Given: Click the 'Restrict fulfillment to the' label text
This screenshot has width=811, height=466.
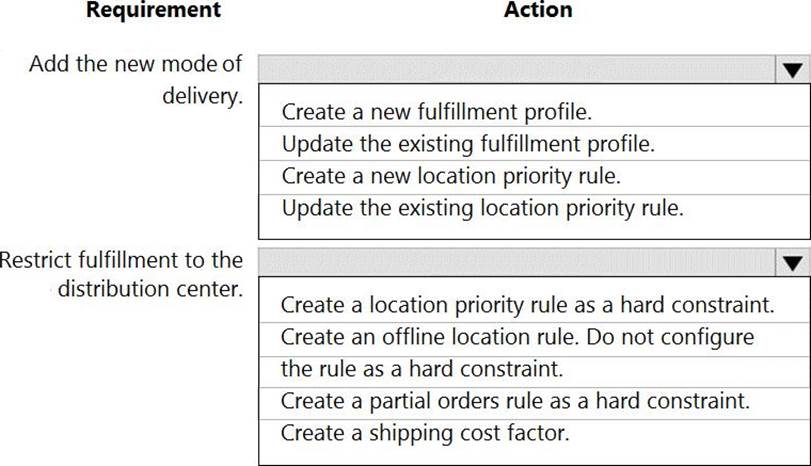Looking at the screenshot, I should [x=122, y=260].
